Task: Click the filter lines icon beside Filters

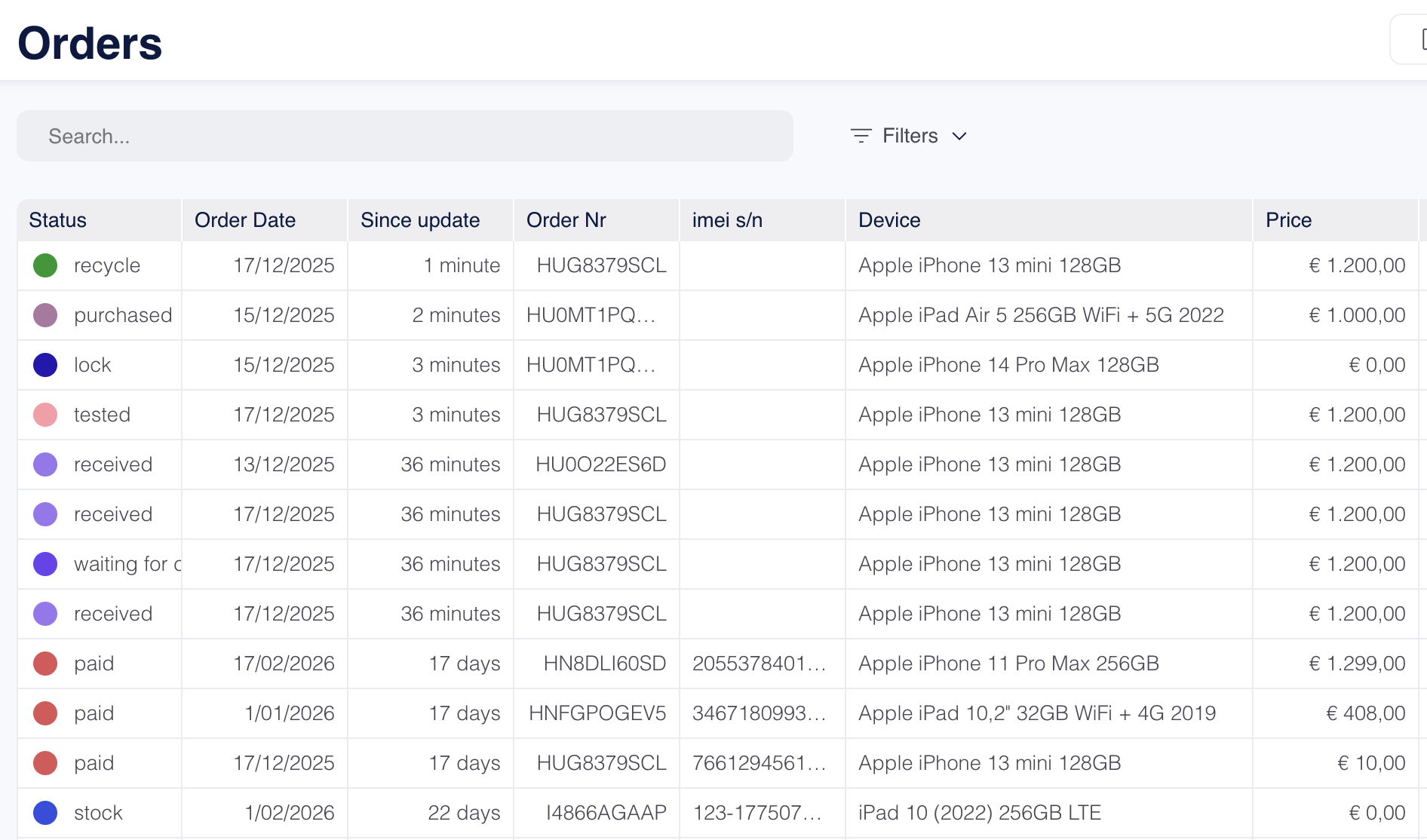Action: pyautogui.click(x=861, y=136)
